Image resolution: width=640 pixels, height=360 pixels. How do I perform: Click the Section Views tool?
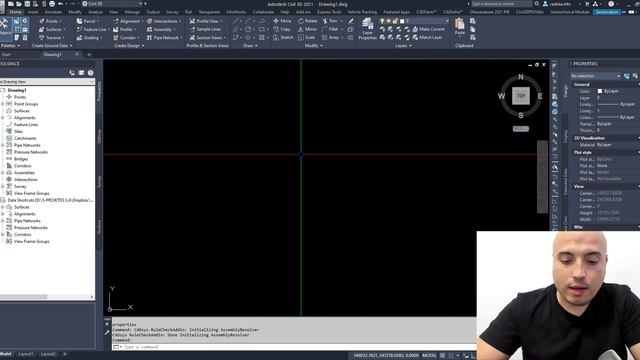(x=207, y=38)
